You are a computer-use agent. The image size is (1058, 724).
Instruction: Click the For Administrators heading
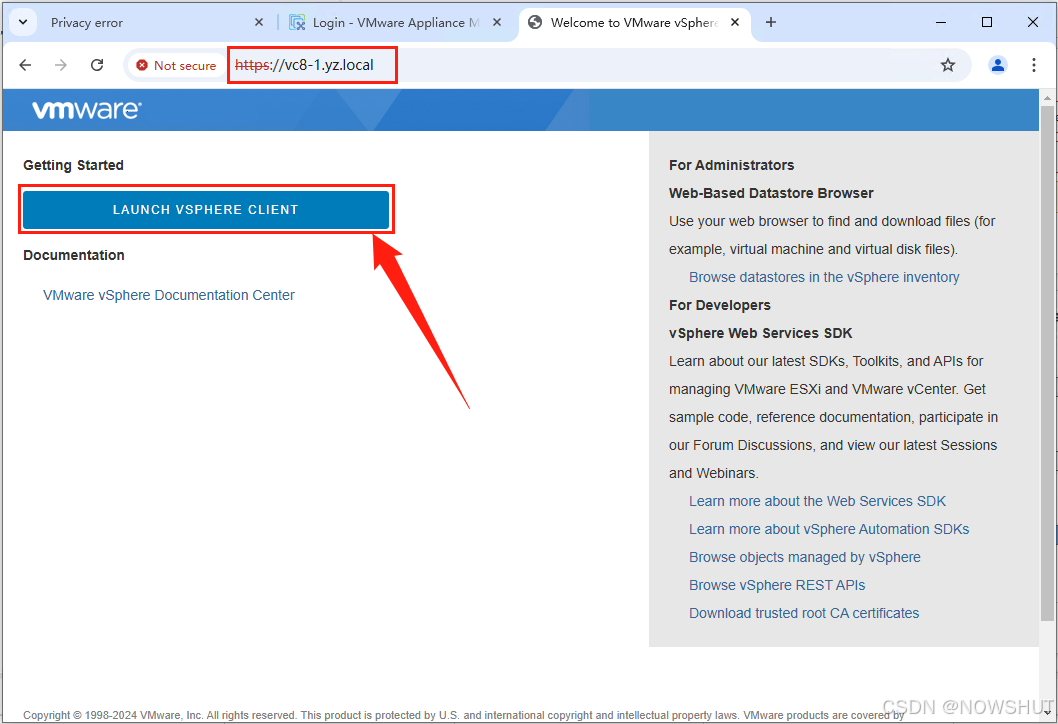pyautogui.click(x=731, y=165)
